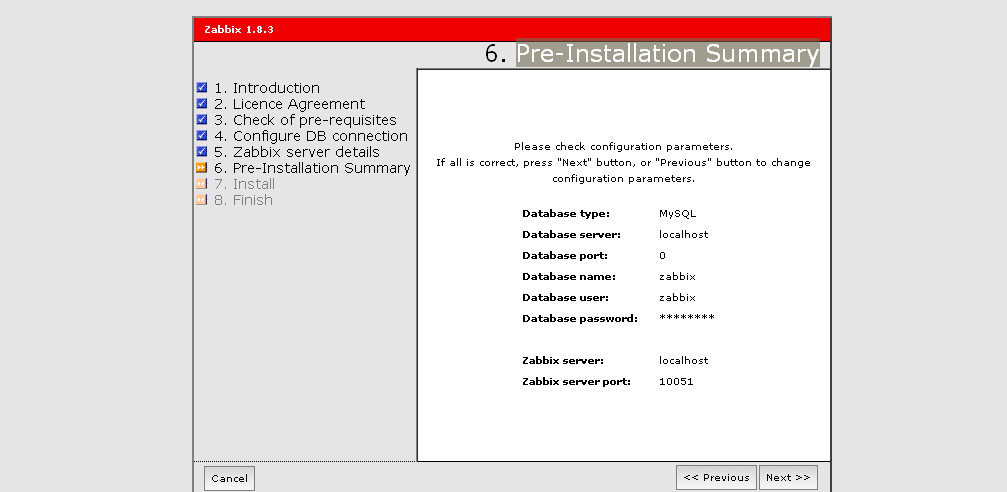Click the checkmark icon beside 1. Introduction
The width and height of the screenshot is (1007, 492).
point(202,87)
